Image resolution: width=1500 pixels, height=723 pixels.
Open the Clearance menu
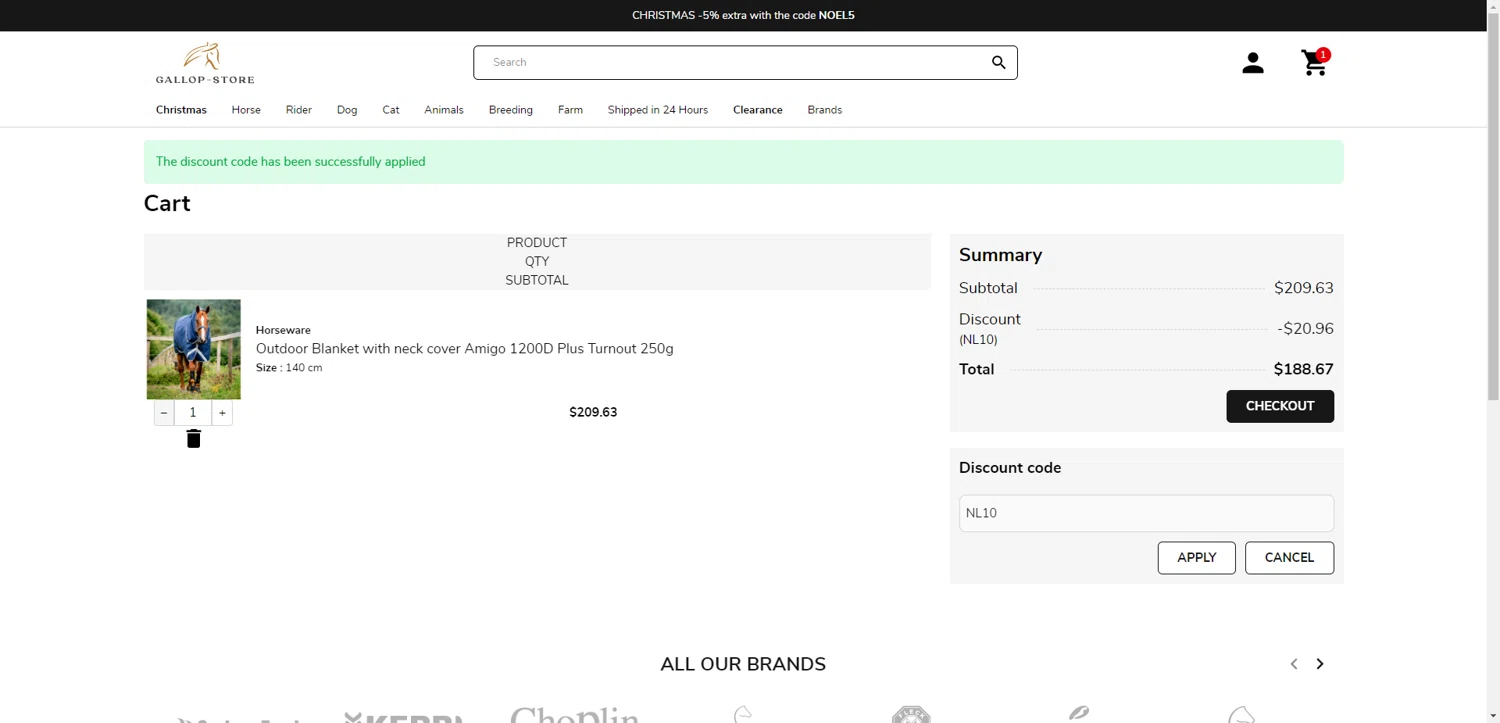coord(758,110)
